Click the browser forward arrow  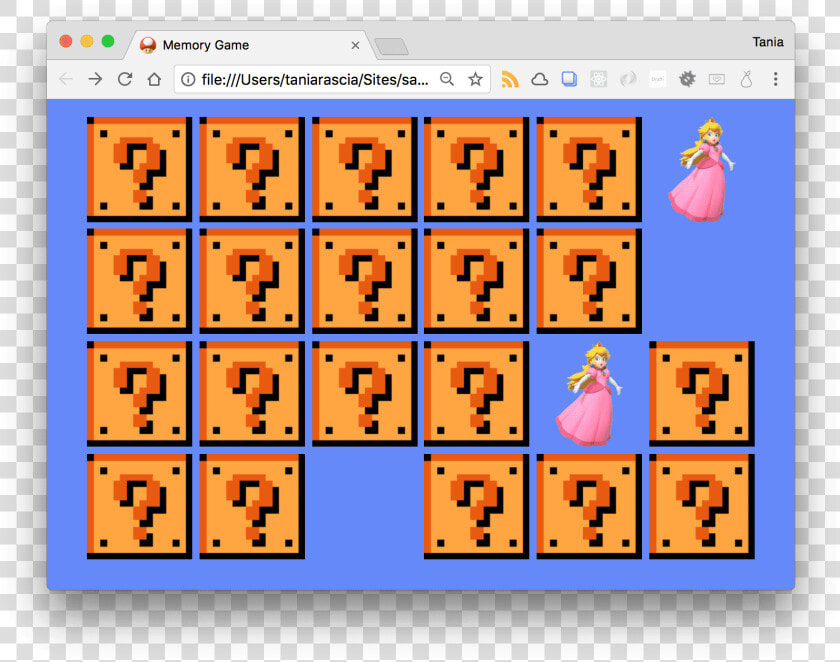coord(95,79)
